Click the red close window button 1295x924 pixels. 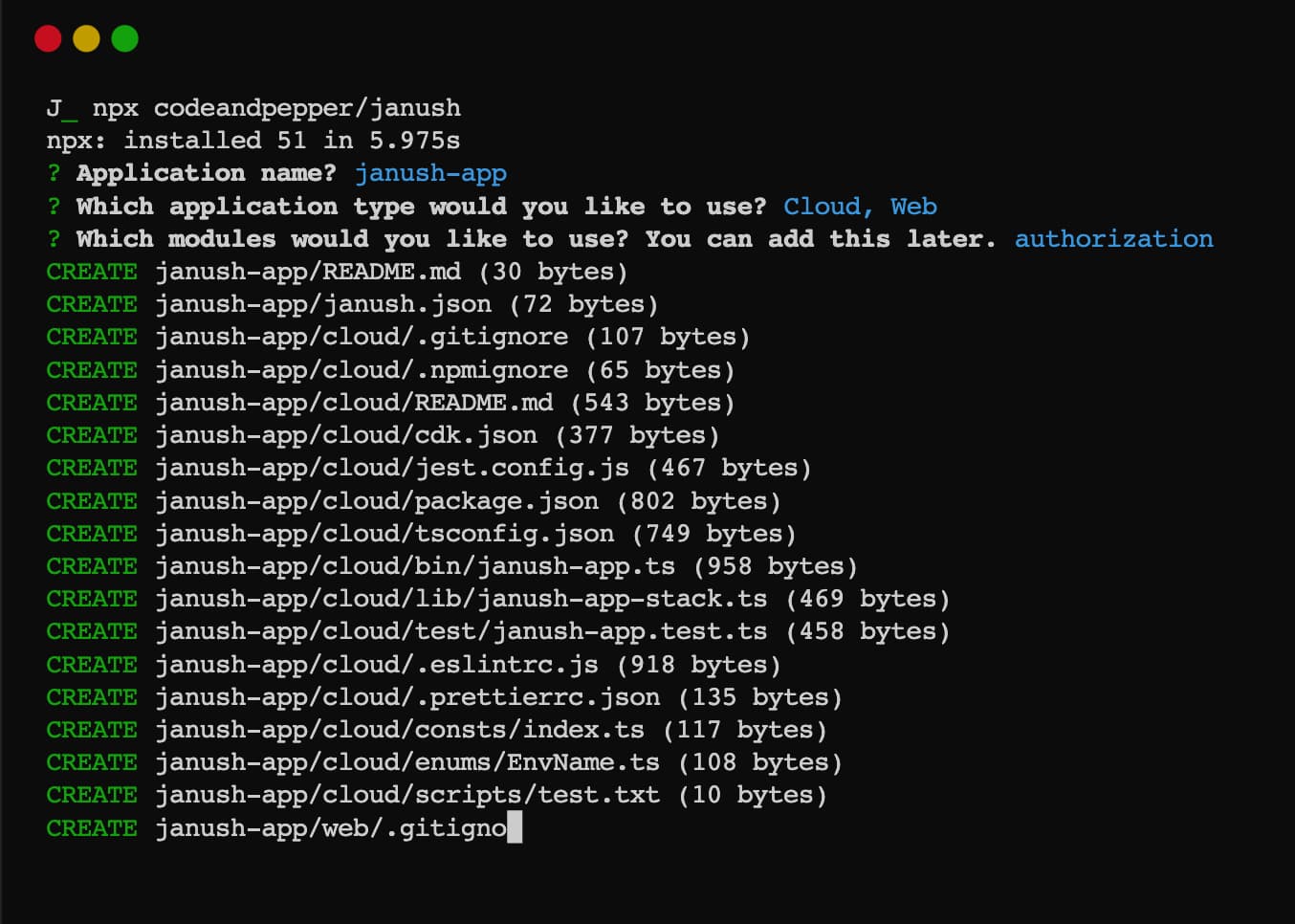(x=48, y=39)
